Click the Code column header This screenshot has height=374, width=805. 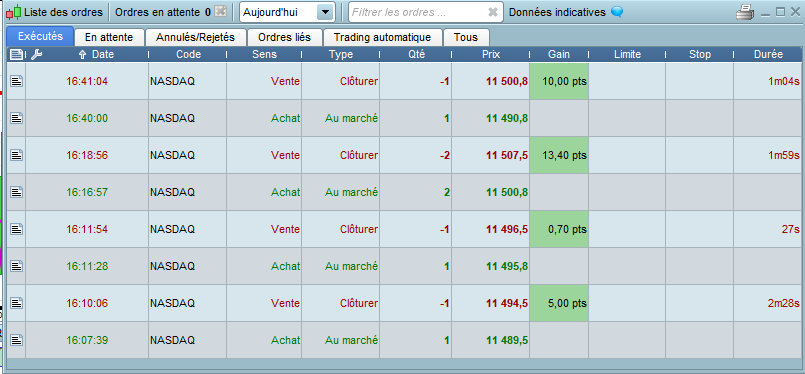coord(188,54)
